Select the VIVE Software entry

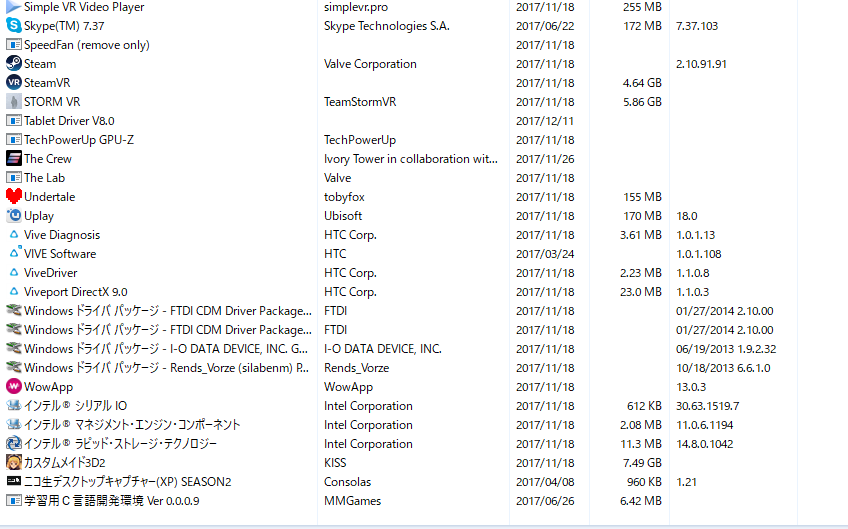tap(60, 254)
